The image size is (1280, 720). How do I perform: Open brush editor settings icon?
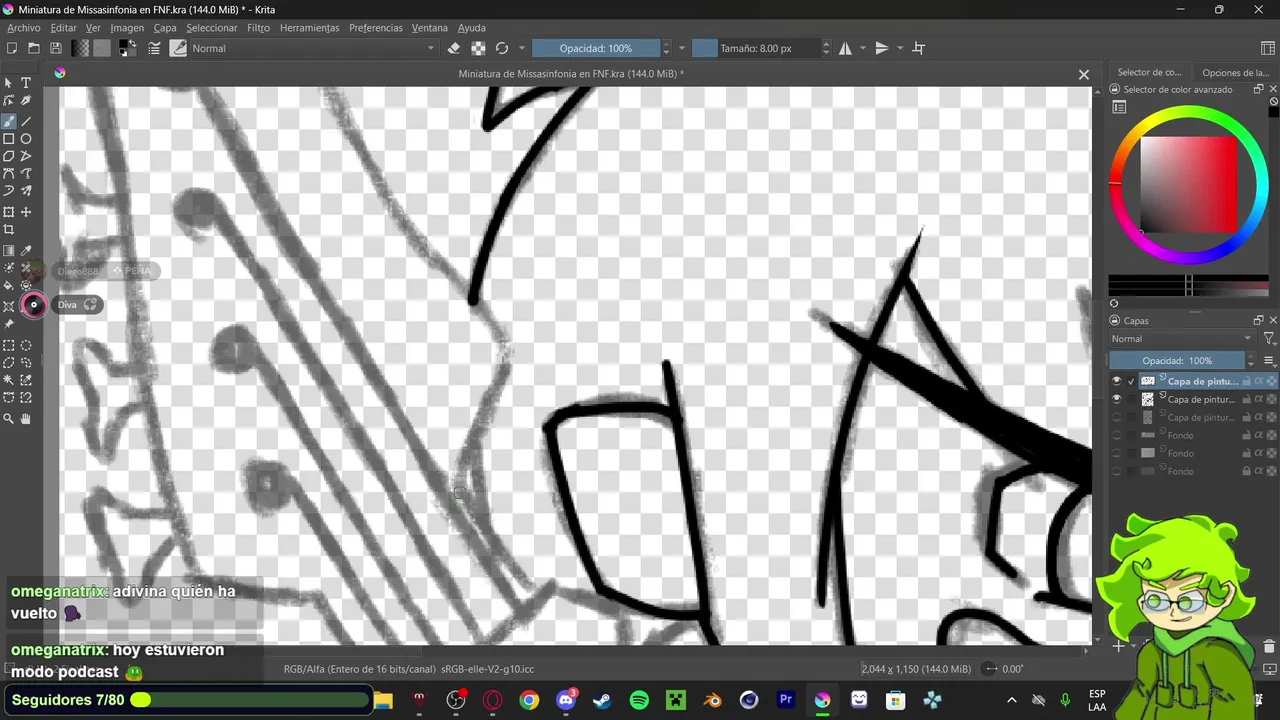(x=155, y=48)
